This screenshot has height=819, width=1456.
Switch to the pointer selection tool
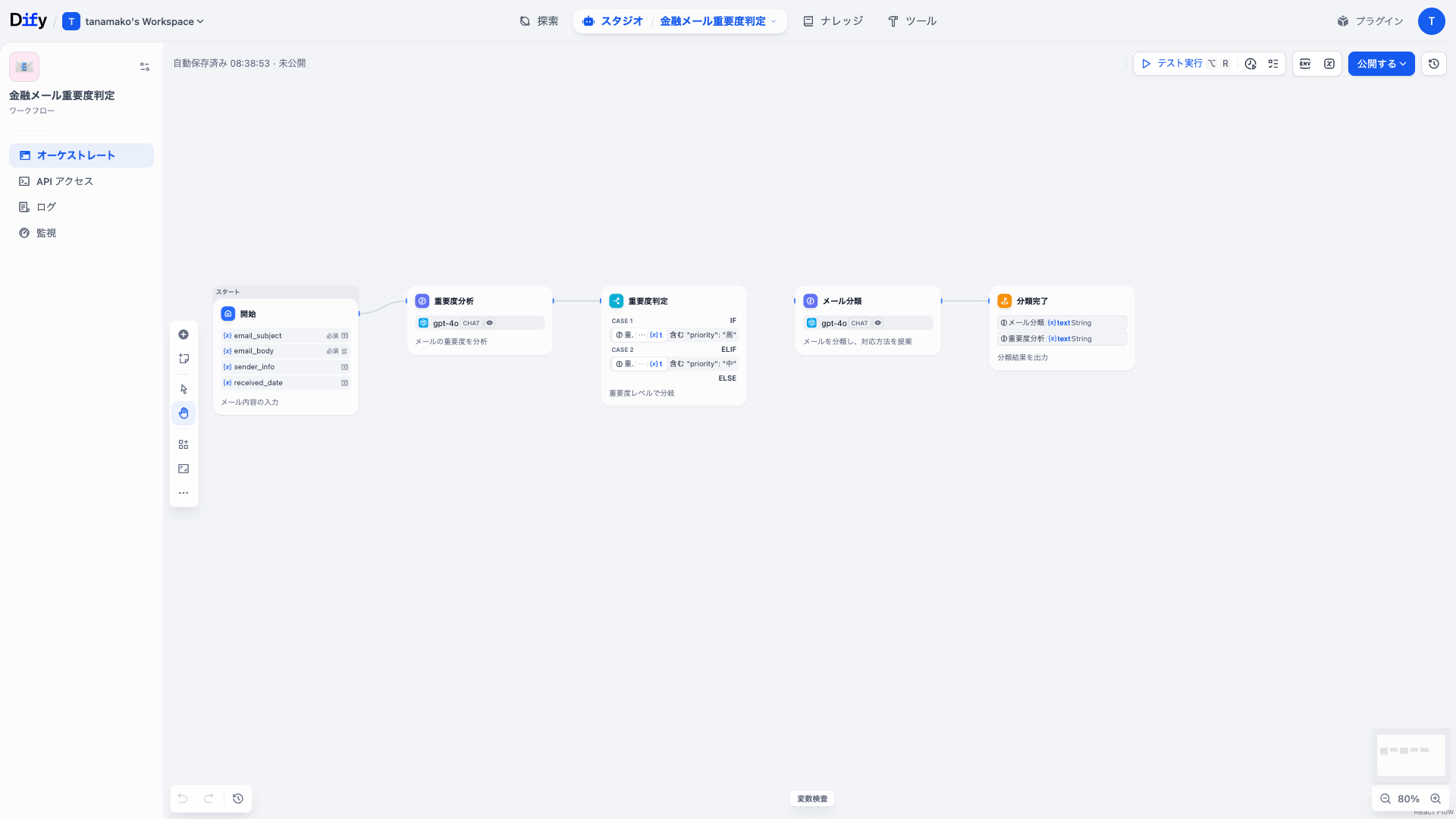coord(183,388)
